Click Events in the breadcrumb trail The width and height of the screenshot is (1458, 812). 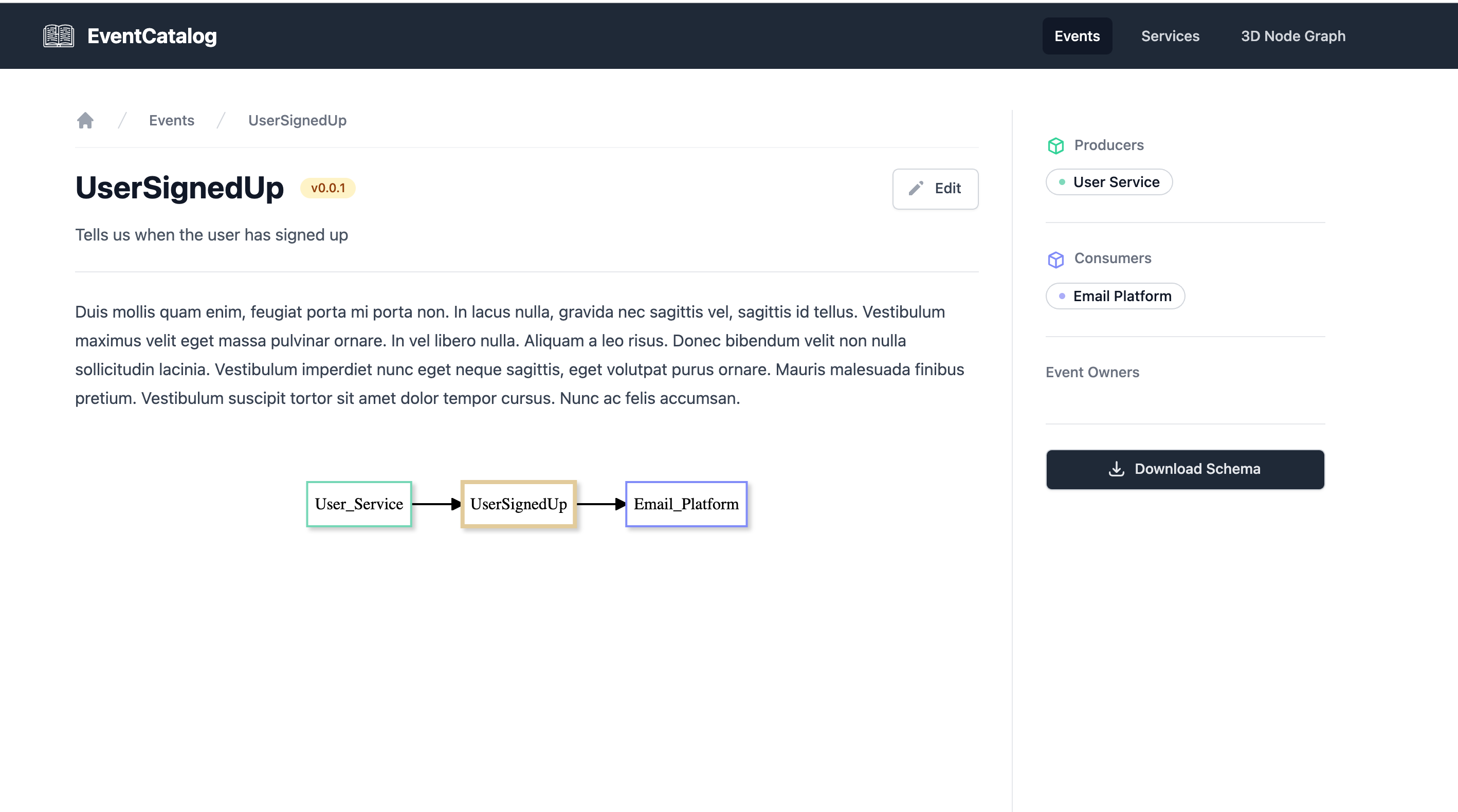(x=171, y=120)
